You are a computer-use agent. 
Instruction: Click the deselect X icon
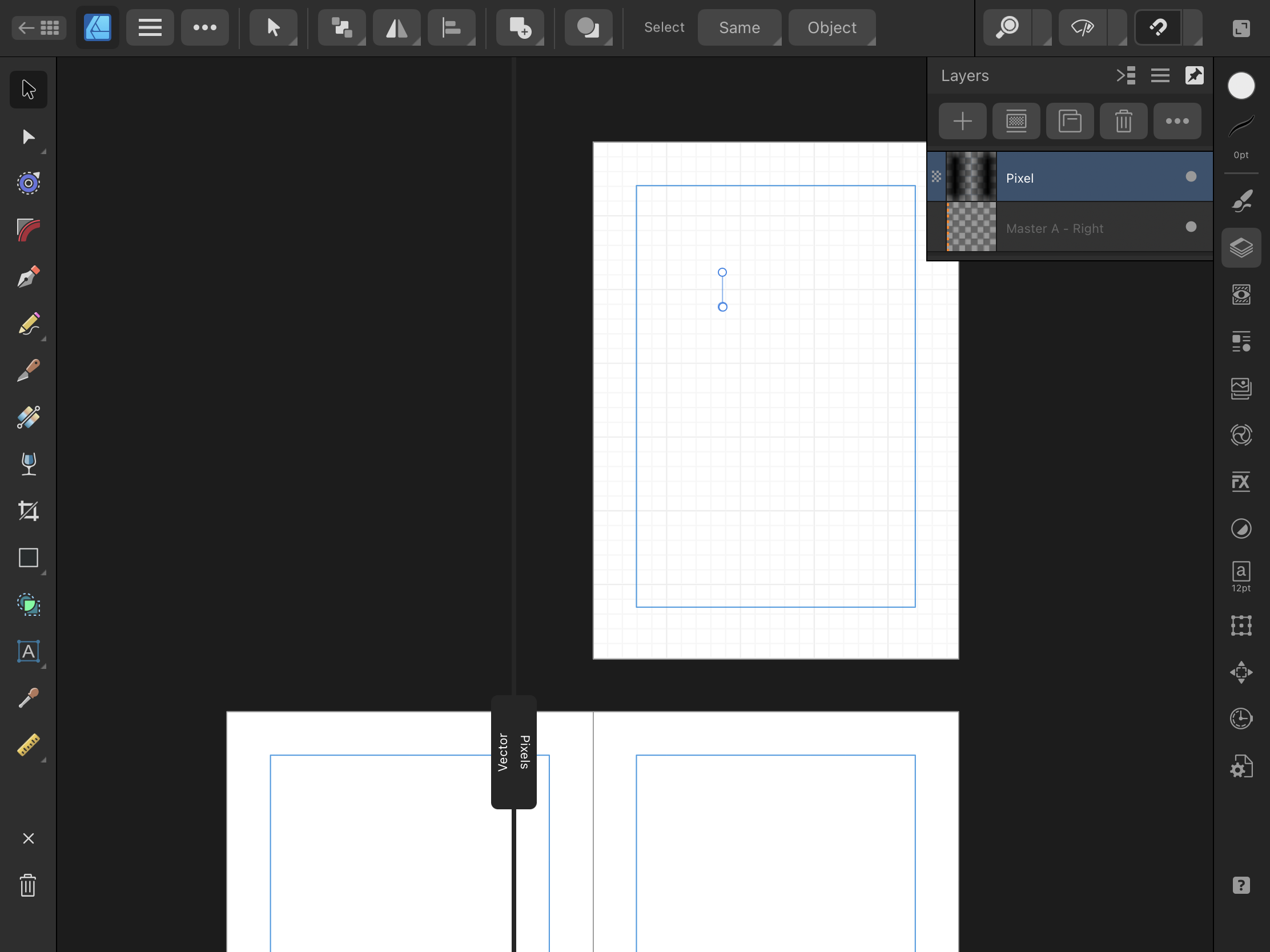pyautogui.click(x=28, y=838)
